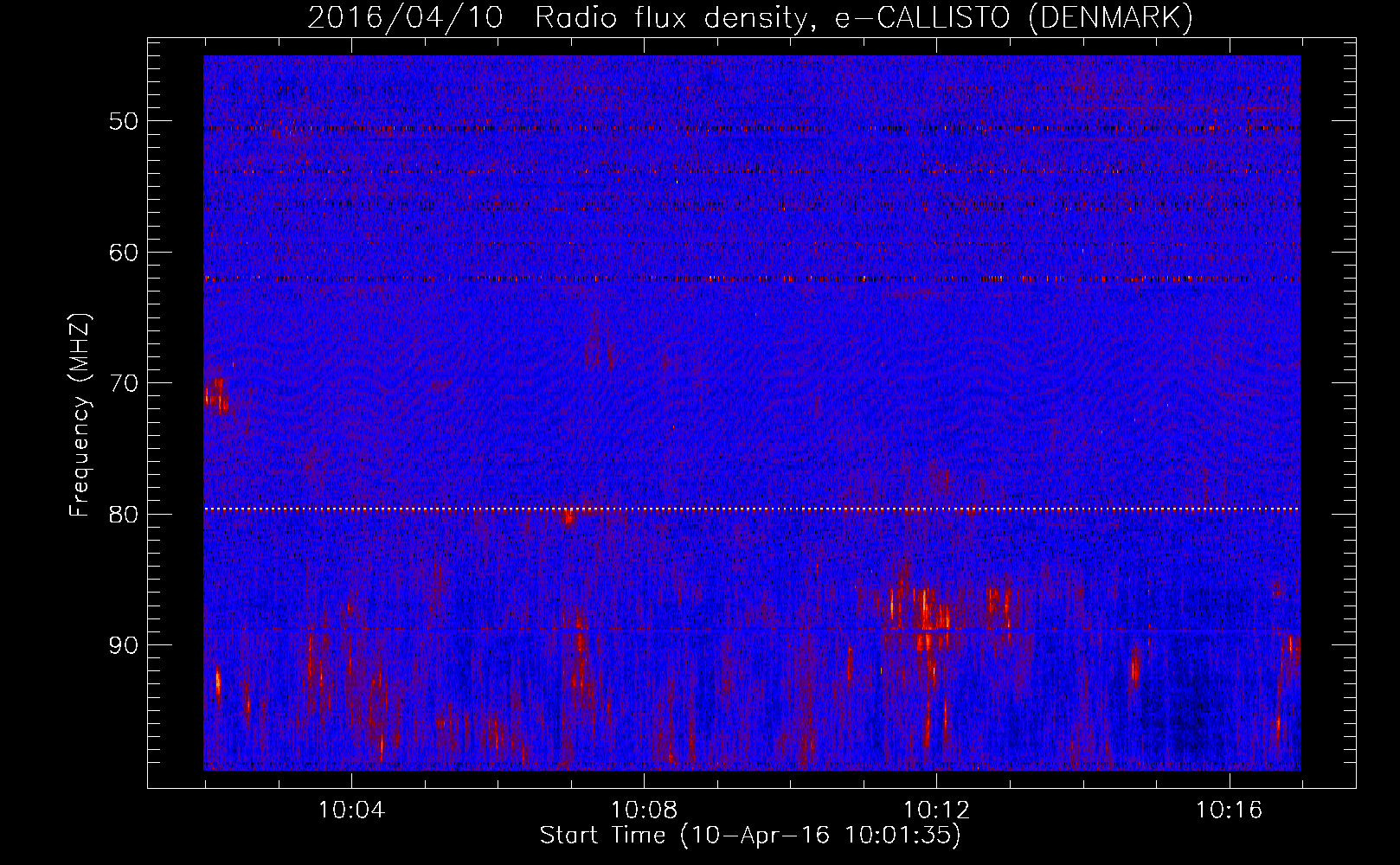Click the 10:08 time tick label

click(644, 811)
